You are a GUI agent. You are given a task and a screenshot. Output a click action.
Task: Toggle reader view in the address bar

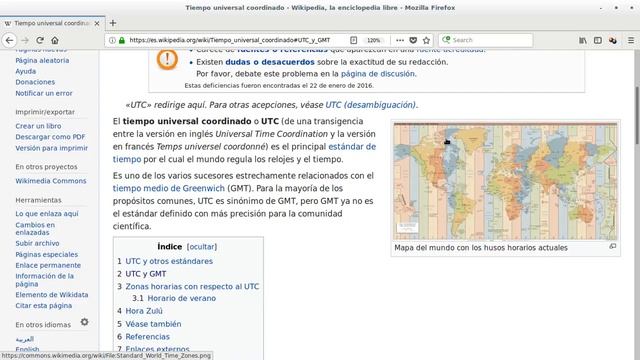(353, 40)
